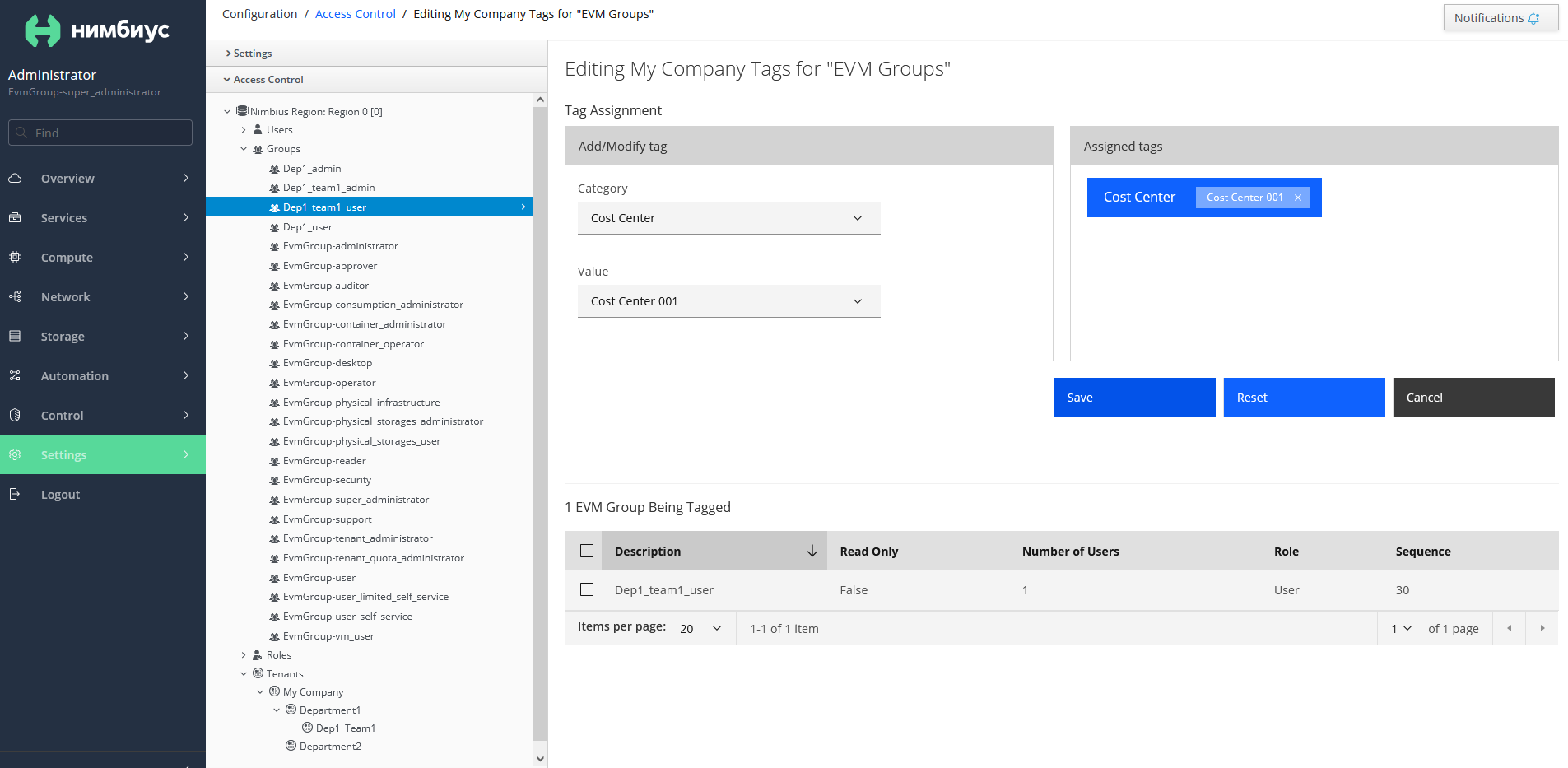Open the Items per page dropdown
The height and width of the screenshot is (768, 1568).
tap(700, 628)
